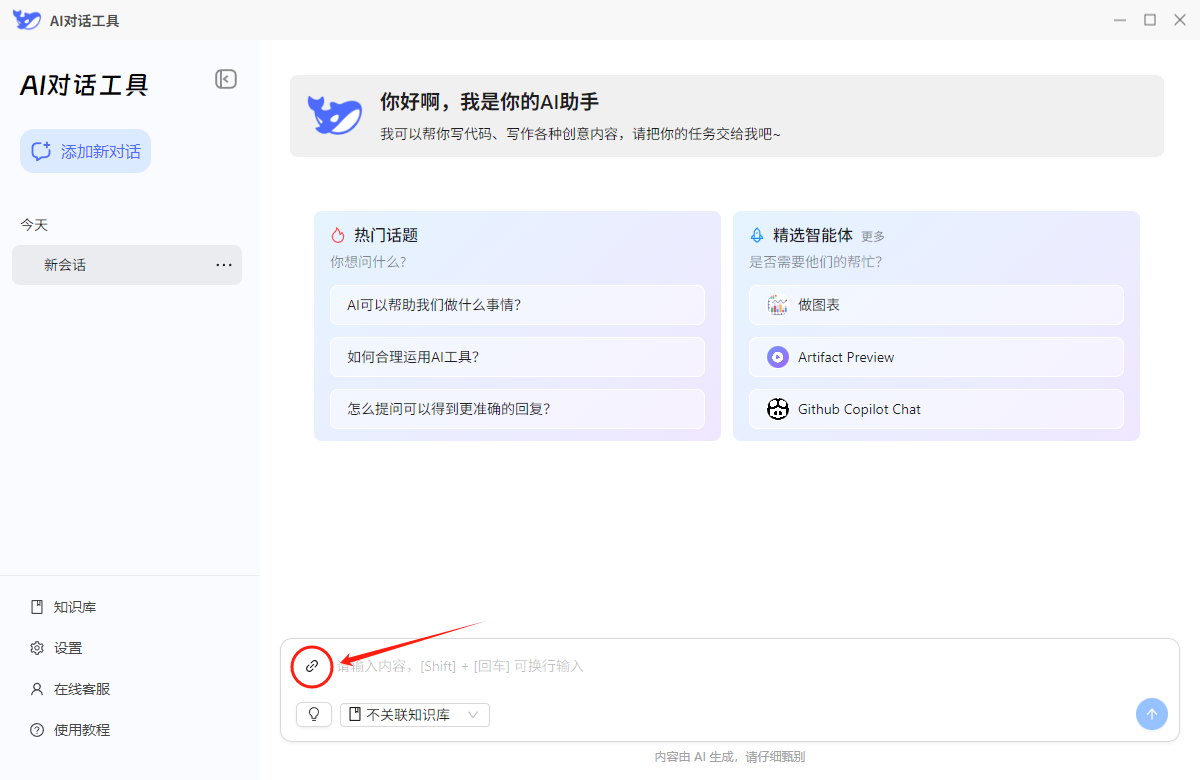Click the speech bubble icon in 添加新对话

click(x=41, y=151)
